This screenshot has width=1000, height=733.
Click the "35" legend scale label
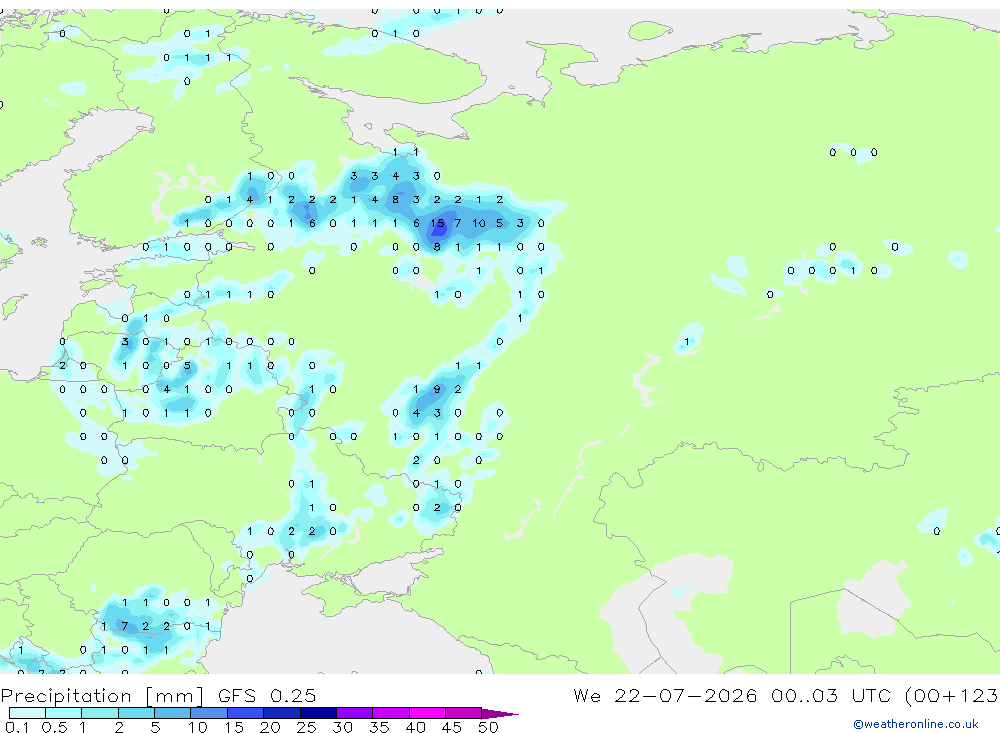379,727
